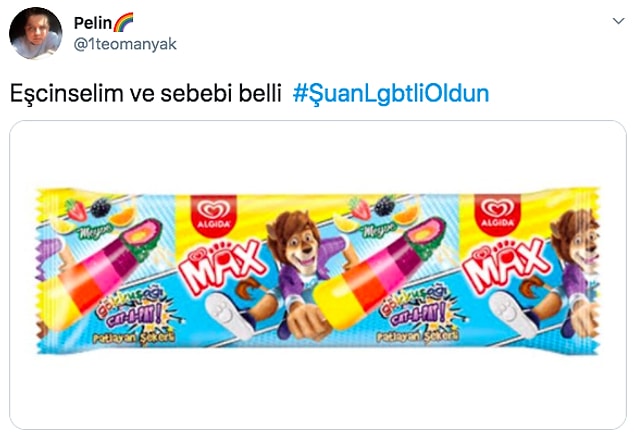Open Pelin's profile picture avatar
Screen dimensions: 635x439
coord(36,33)
